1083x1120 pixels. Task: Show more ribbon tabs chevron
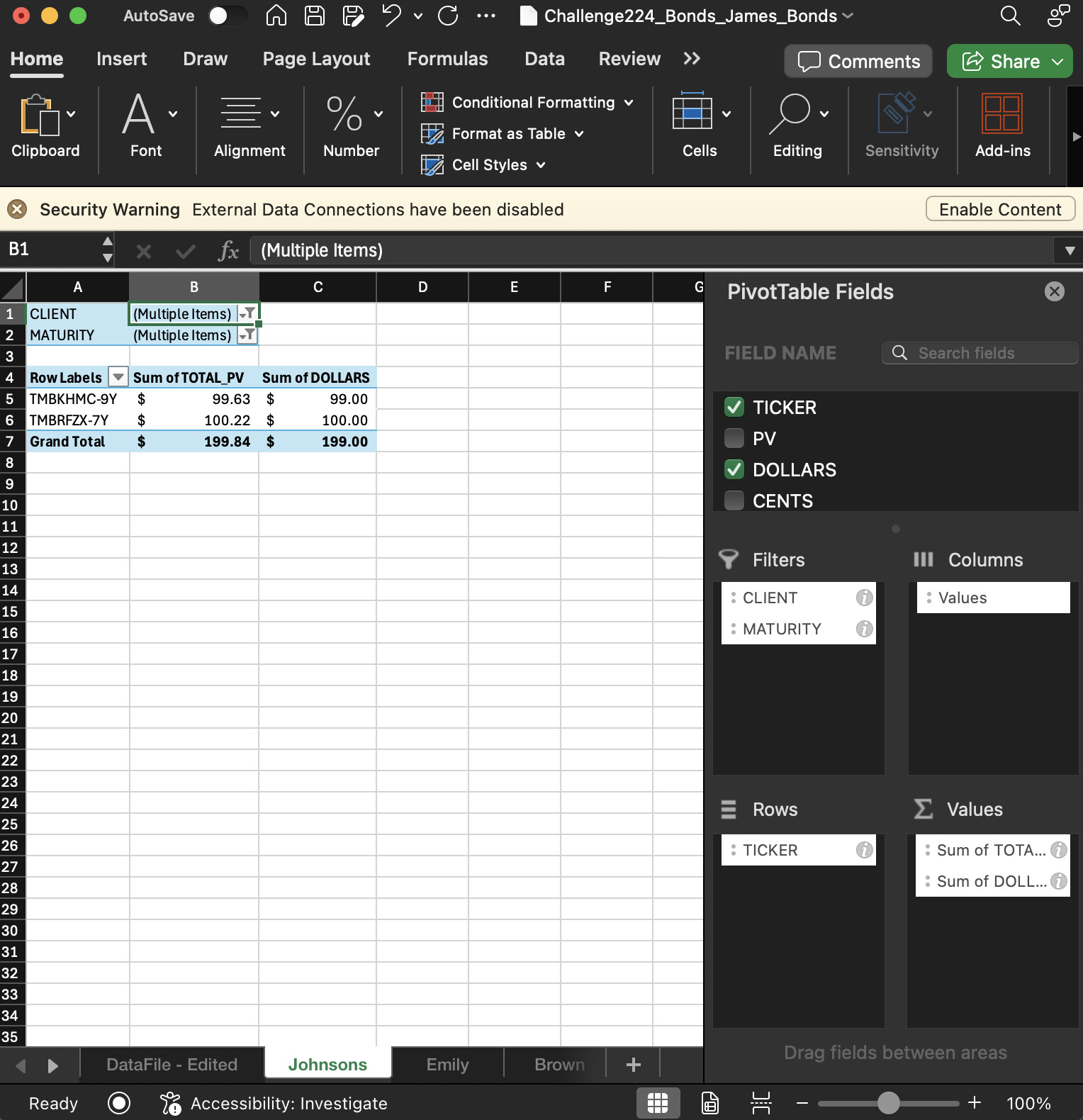(x=692, y=59)
